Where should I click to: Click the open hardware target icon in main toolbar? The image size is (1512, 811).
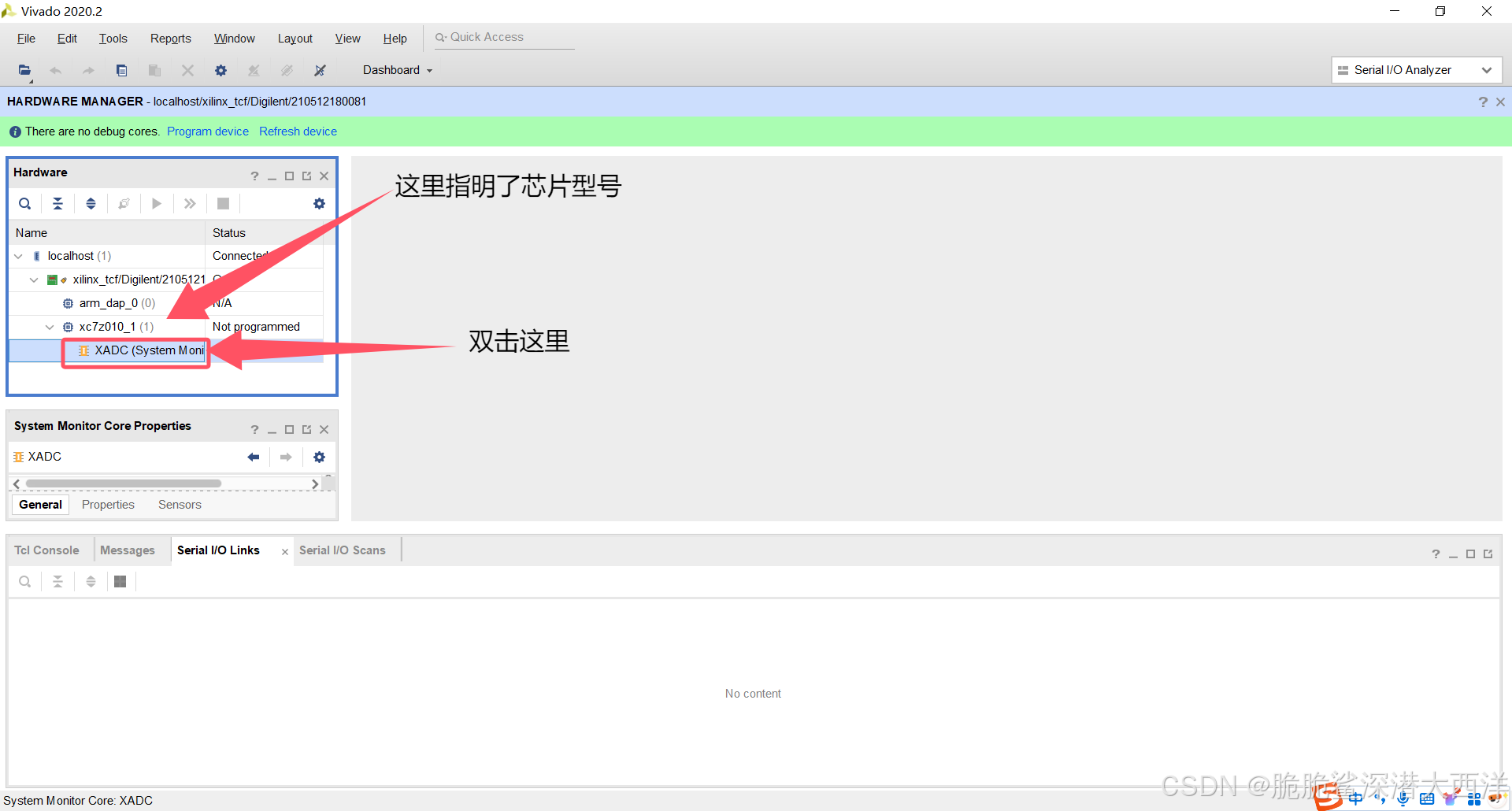click(x=24, y=70)
